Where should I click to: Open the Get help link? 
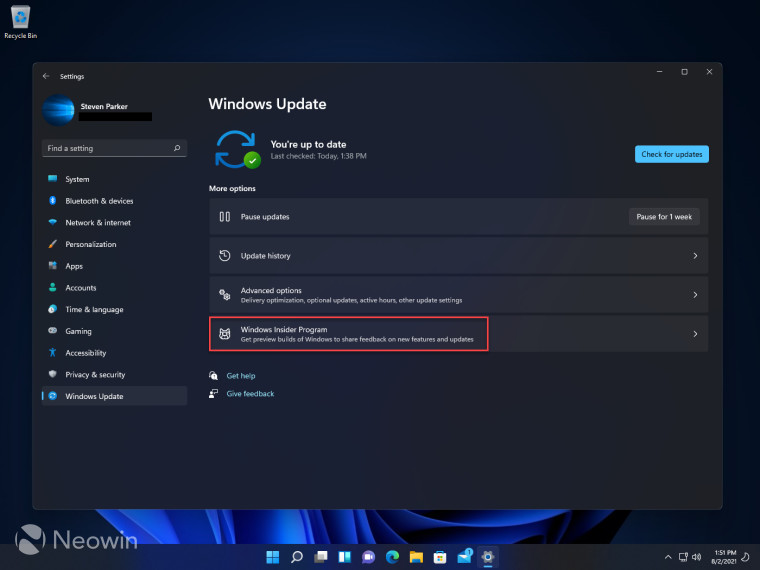[241, 376]
